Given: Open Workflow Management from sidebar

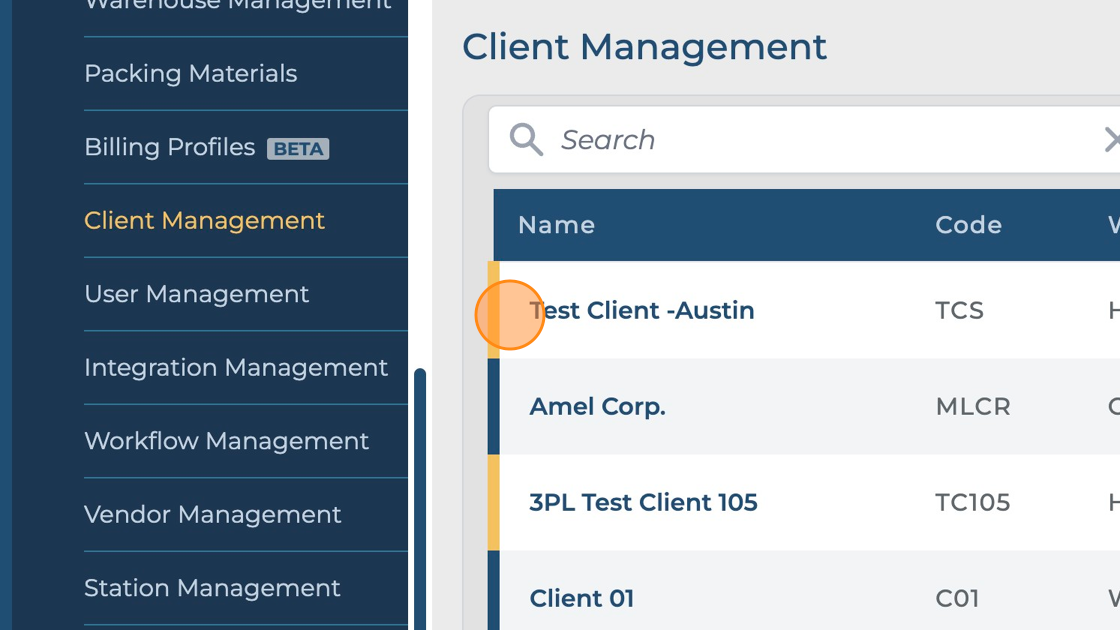Looking at the screenshot, I should (x=226, y=441).
